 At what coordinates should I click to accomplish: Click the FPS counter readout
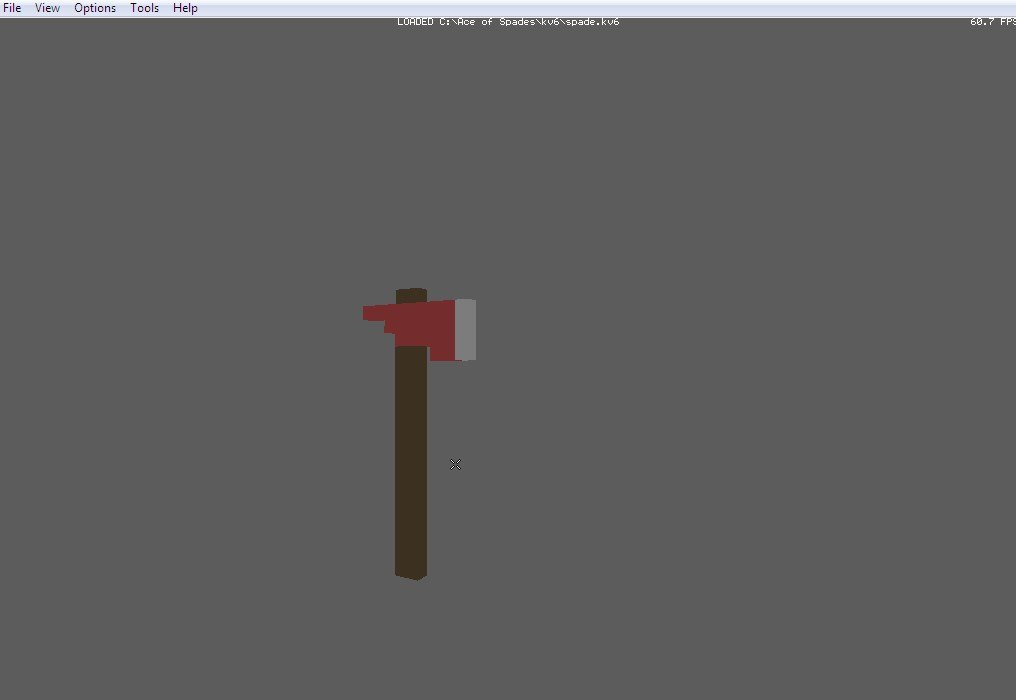coord(991,22)
